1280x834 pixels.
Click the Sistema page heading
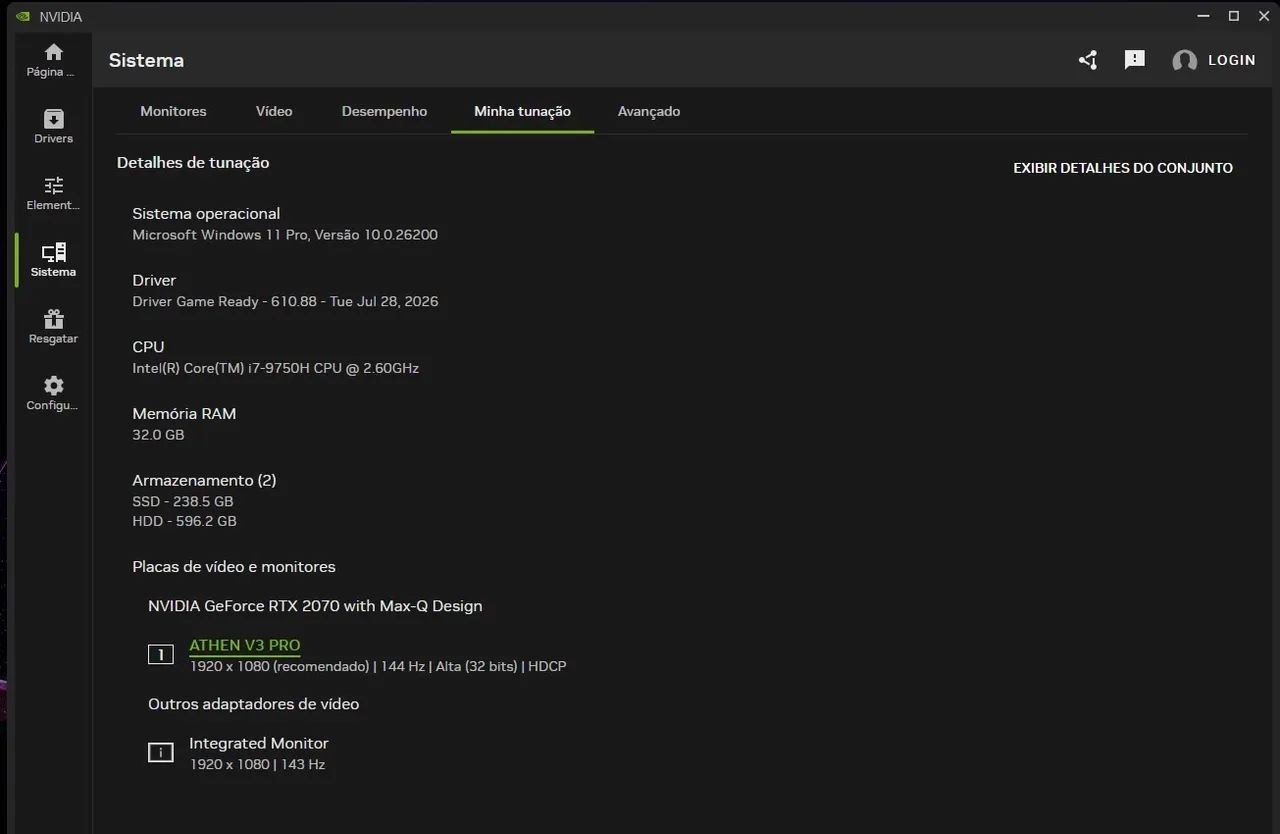(146, 61)
